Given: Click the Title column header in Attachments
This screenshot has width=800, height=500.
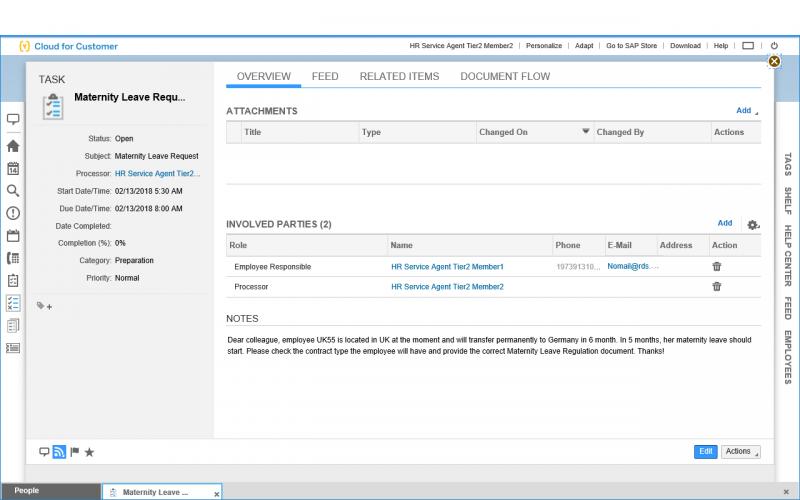Looking at the screenshot, I should (x=300, y=132).
